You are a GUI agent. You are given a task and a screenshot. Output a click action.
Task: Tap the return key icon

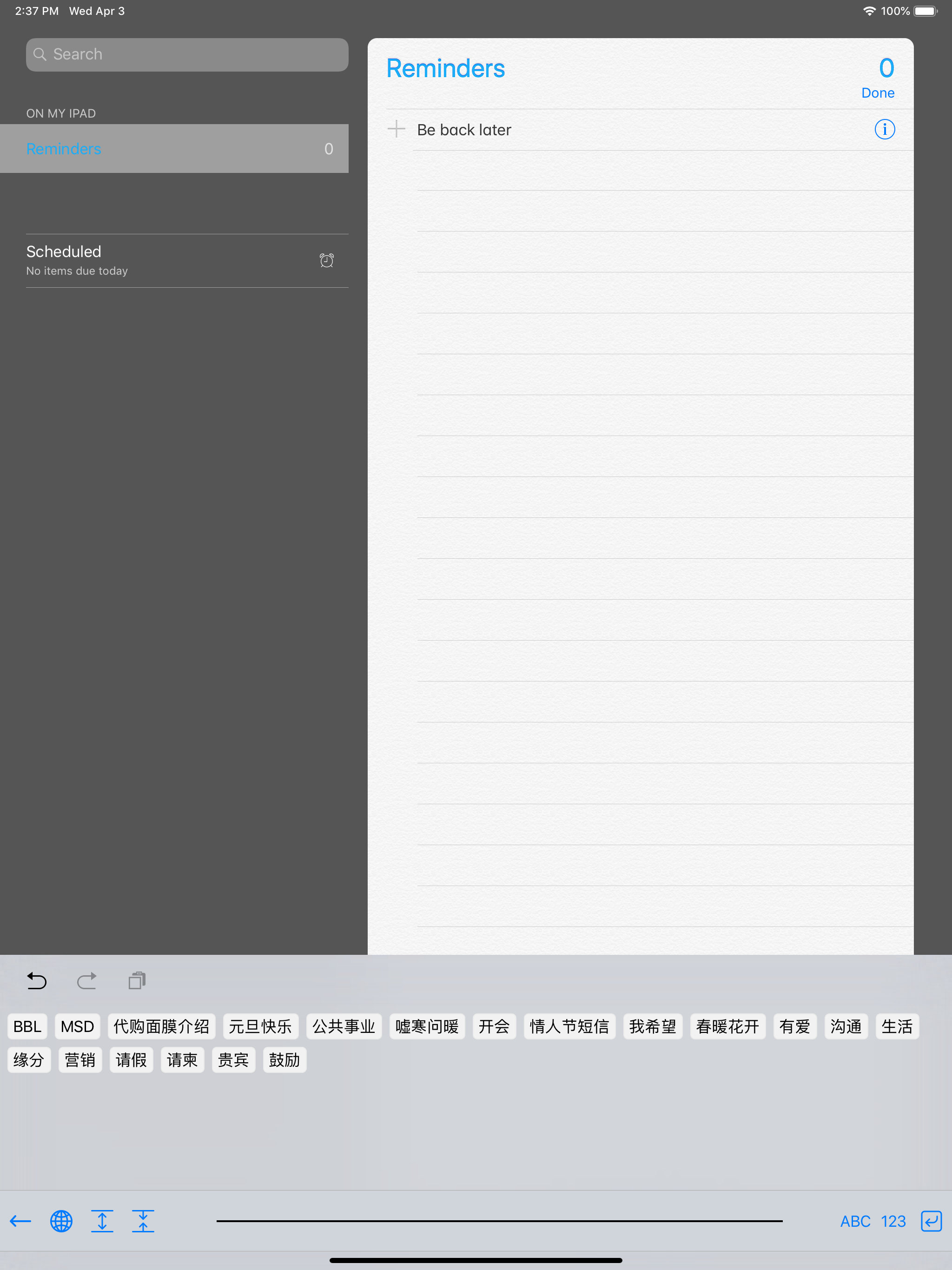(x=931, y=1221)
